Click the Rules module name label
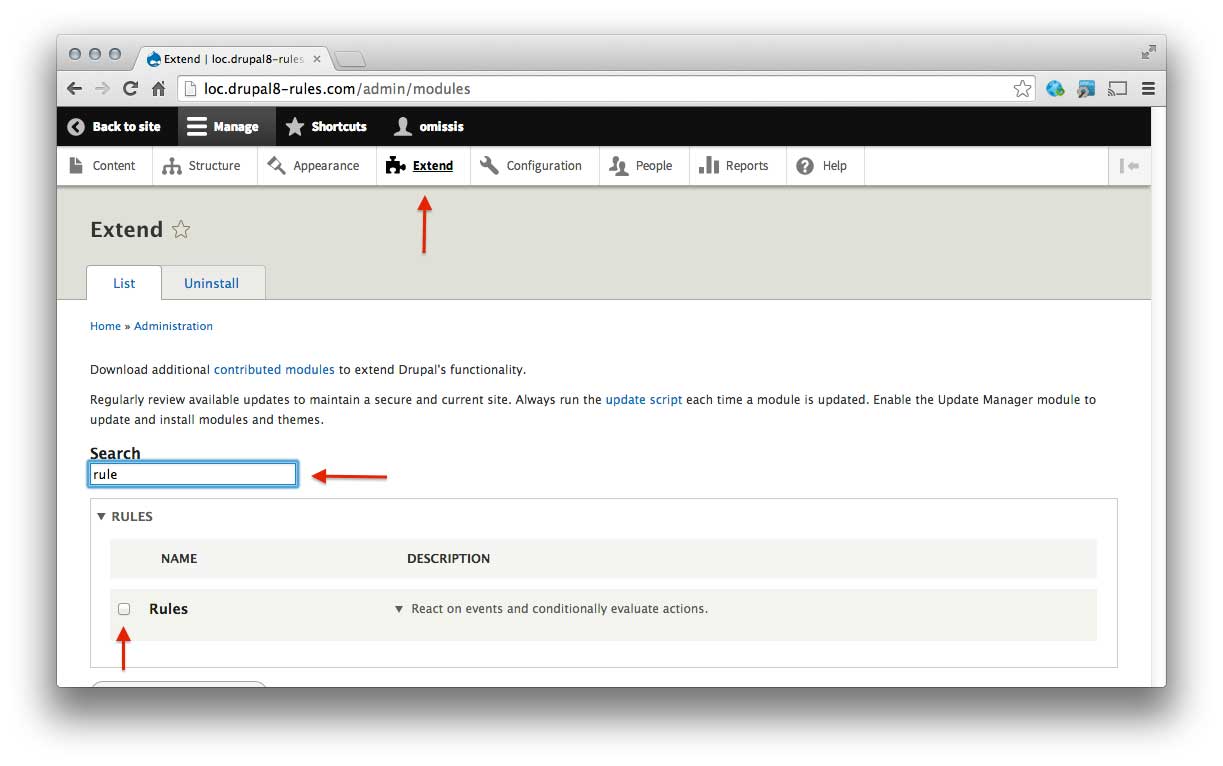The height and width of the screenshot is (766, 1223). [x=168, y=609]
